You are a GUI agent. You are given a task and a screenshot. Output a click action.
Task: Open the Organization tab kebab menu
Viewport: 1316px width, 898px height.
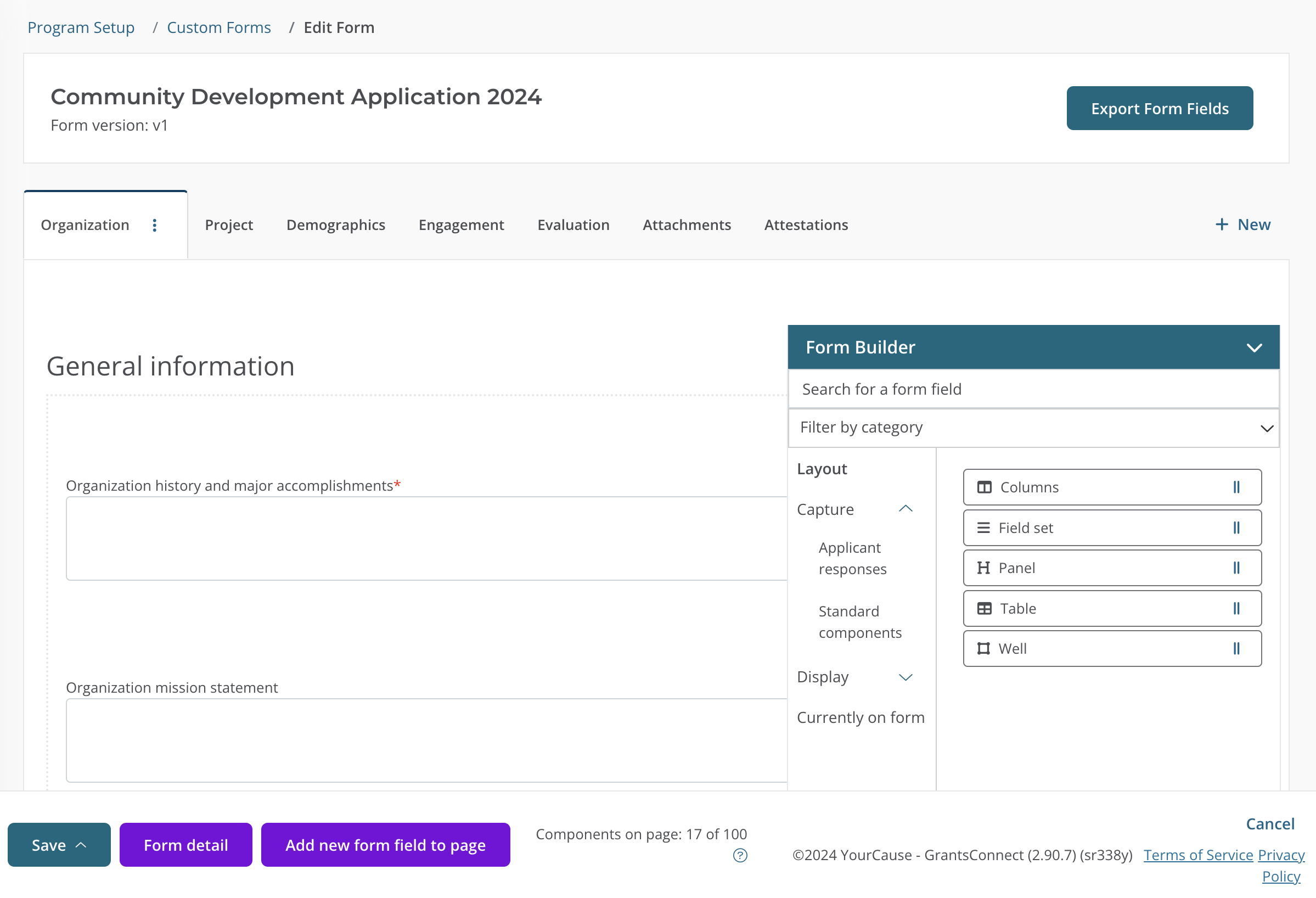[154, 226]
